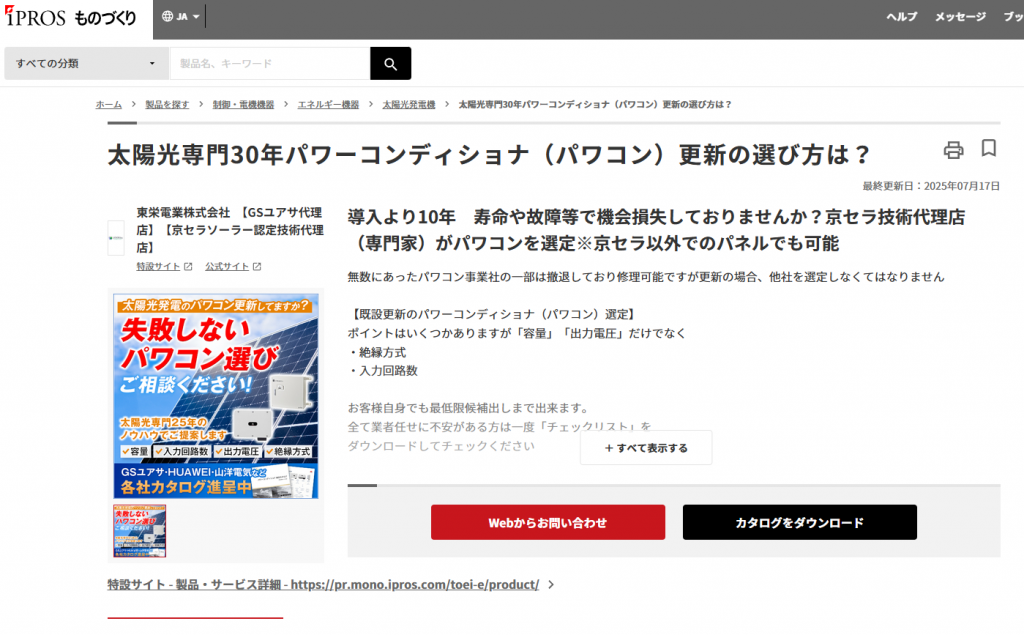Image resolution: width=1024 pixels, height=635 pixels.
Task: Open 太陽光発電機 breadcrumb link
Action: (408, 105)
